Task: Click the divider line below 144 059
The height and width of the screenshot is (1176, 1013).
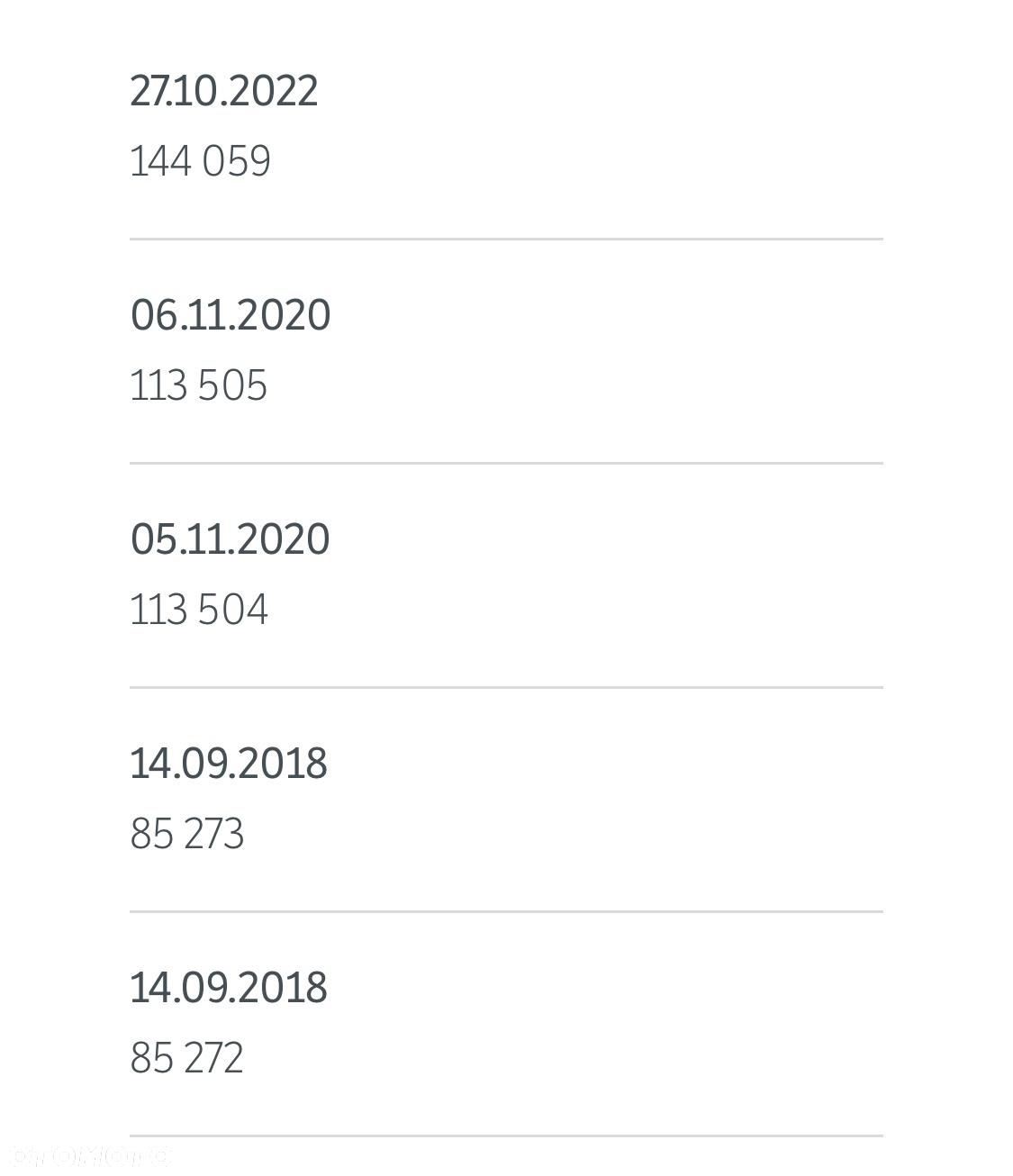Action: point(506,240)
